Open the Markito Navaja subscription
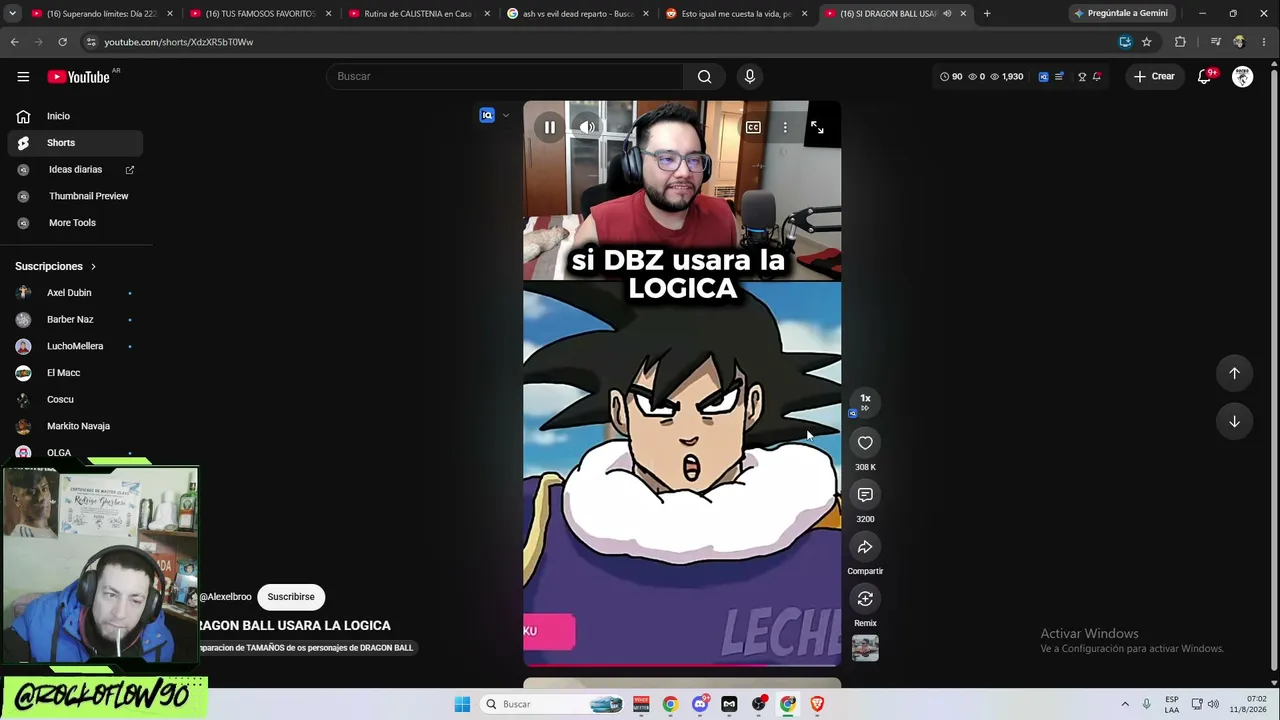 pyautogui.click(x=75, y=426)
